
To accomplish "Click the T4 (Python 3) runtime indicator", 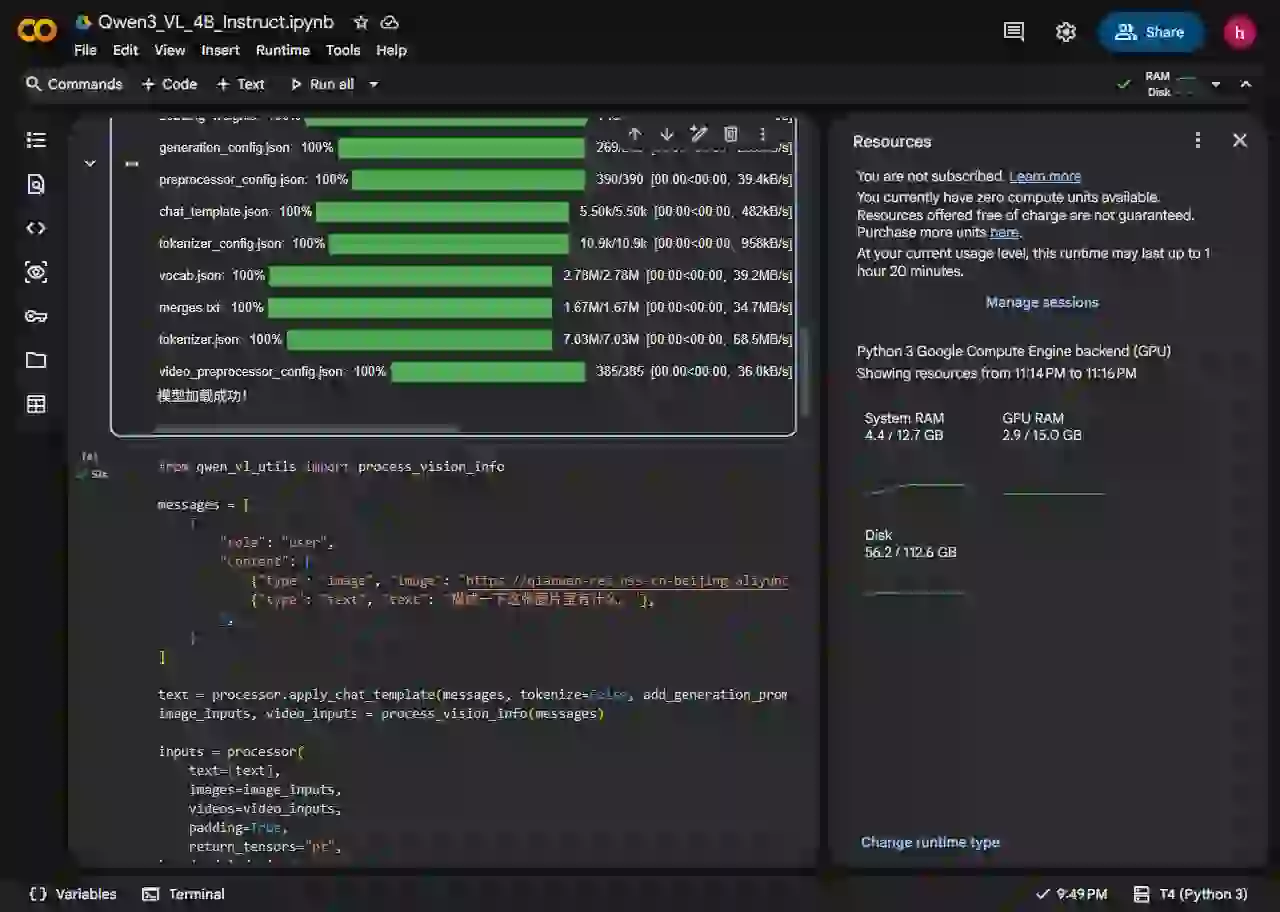I will [x=1190, y=894].
